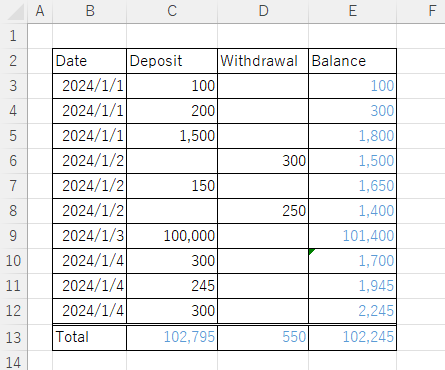The image size is (445, 370).
Task: Select row 5 header
Action: (x=13, y=136)
